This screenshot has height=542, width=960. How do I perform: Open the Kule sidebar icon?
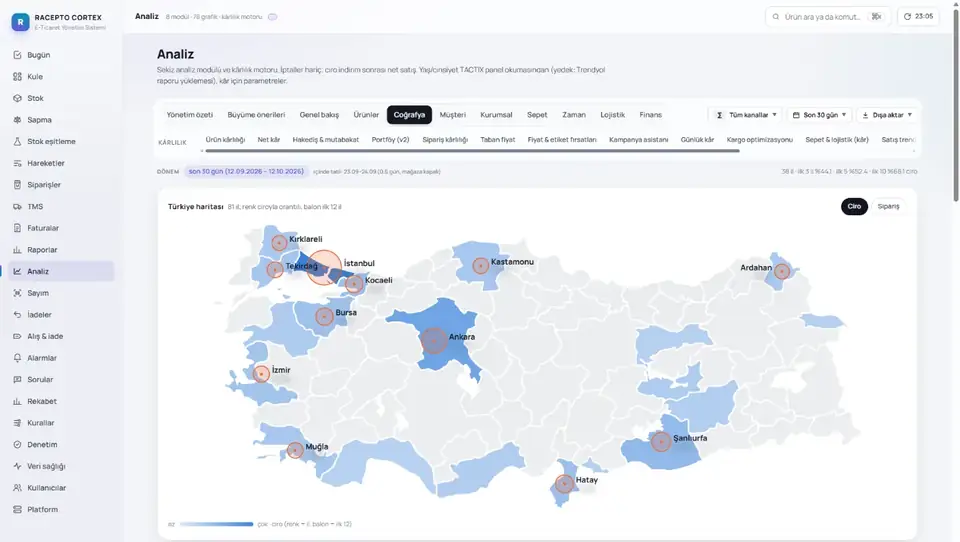(17, 77)
